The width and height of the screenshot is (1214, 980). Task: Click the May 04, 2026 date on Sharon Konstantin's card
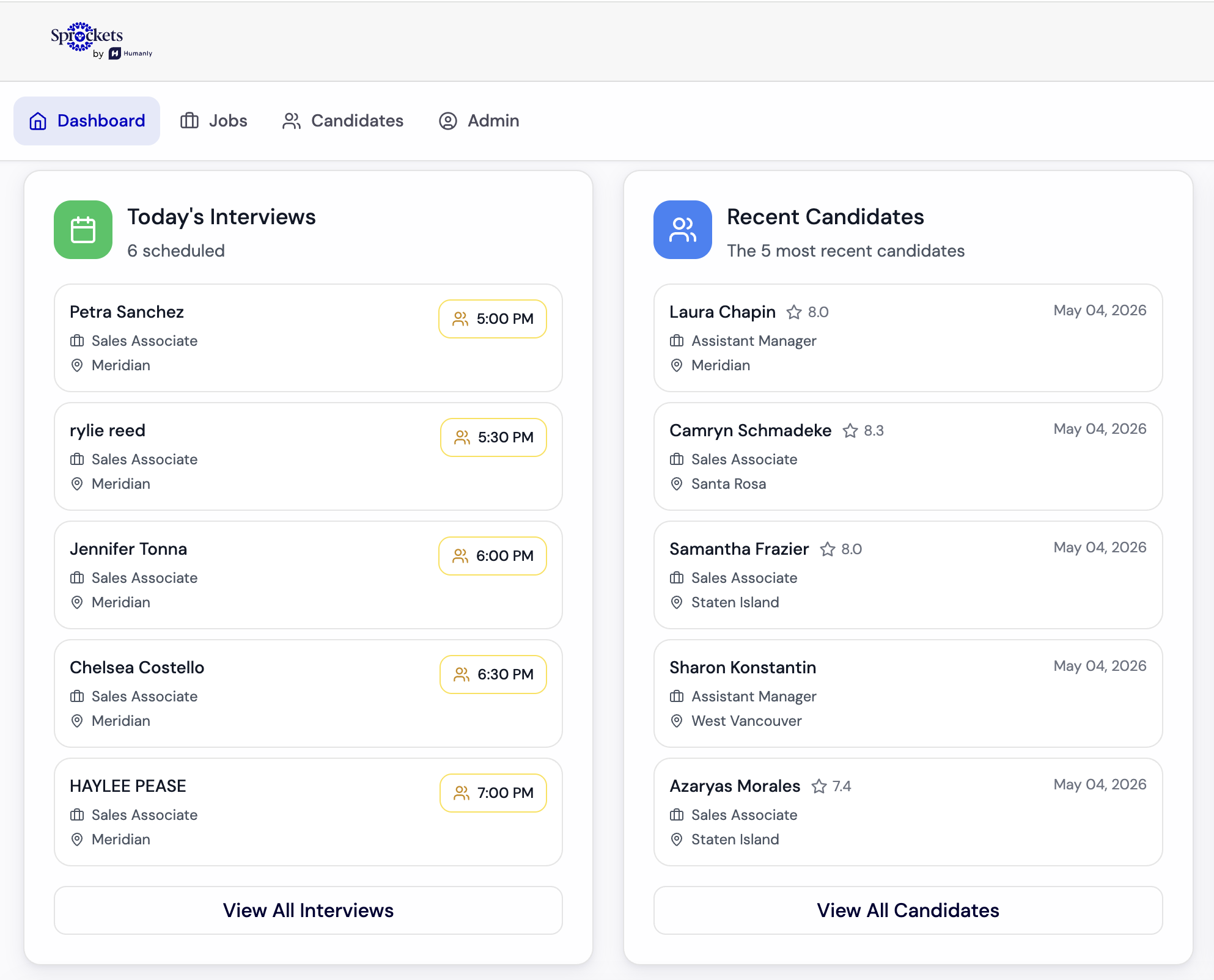pyautogui.click(x=1100, y=666)
